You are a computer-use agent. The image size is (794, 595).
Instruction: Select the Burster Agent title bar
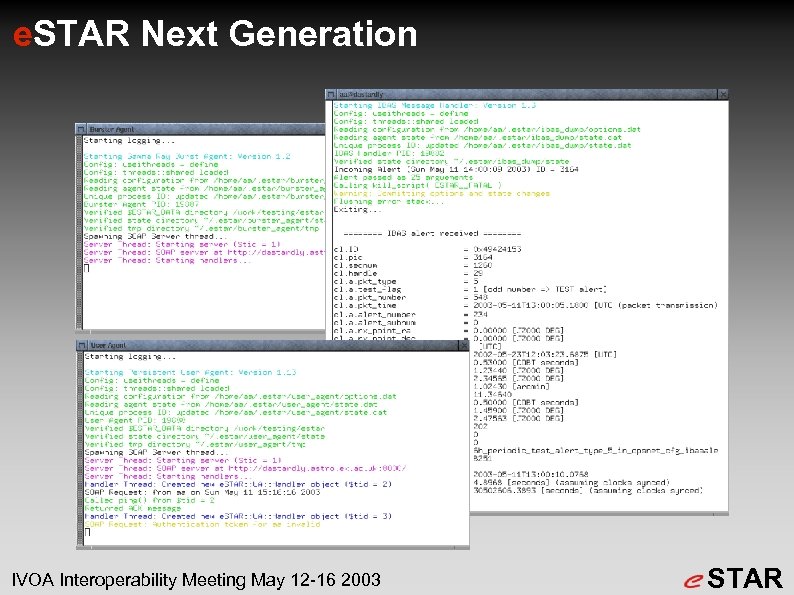coord(205,130)
